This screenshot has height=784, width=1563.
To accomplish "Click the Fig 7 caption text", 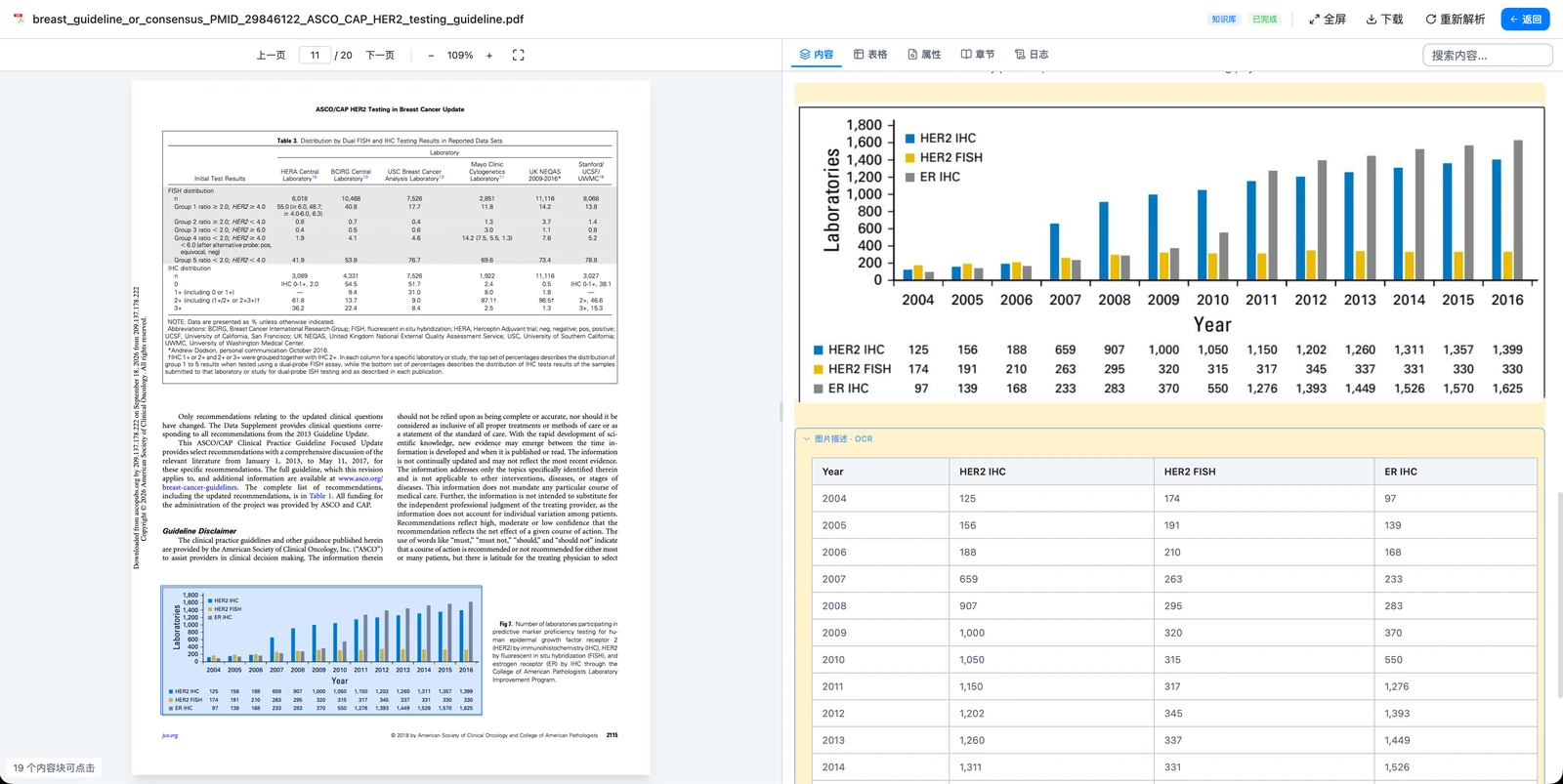I will 555,651.
